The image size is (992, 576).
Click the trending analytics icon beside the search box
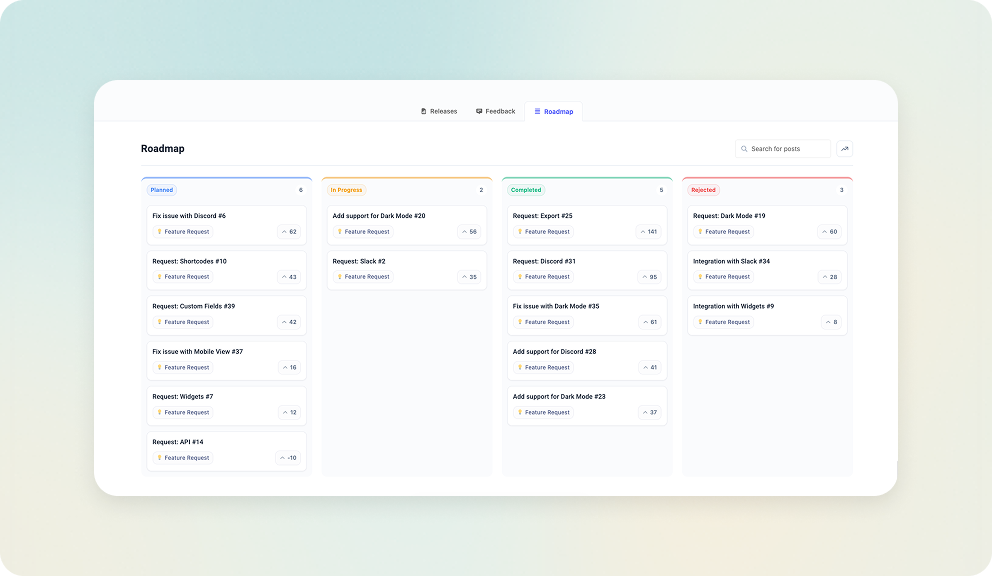(x=844, y=148)
